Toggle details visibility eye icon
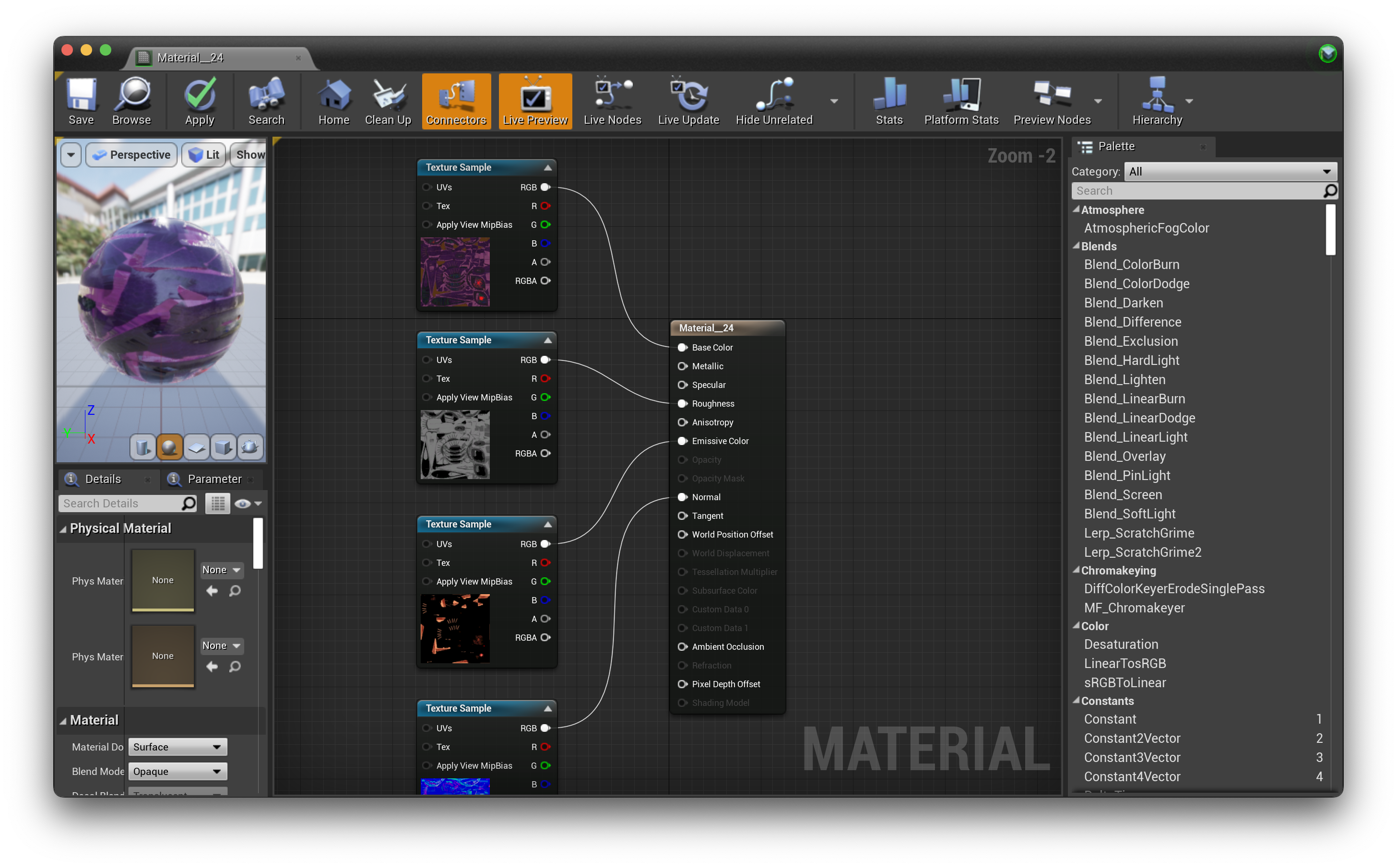 coord(243,504)
